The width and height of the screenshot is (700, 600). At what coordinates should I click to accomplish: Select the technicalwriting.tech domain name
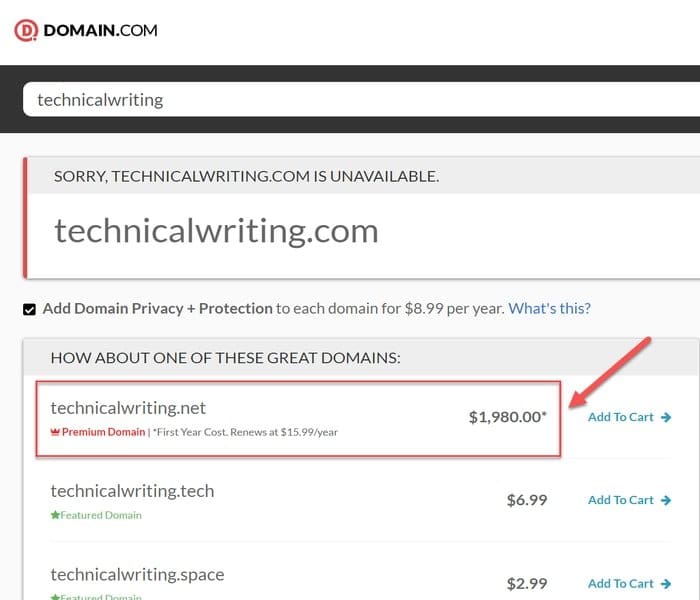(132, 491)
